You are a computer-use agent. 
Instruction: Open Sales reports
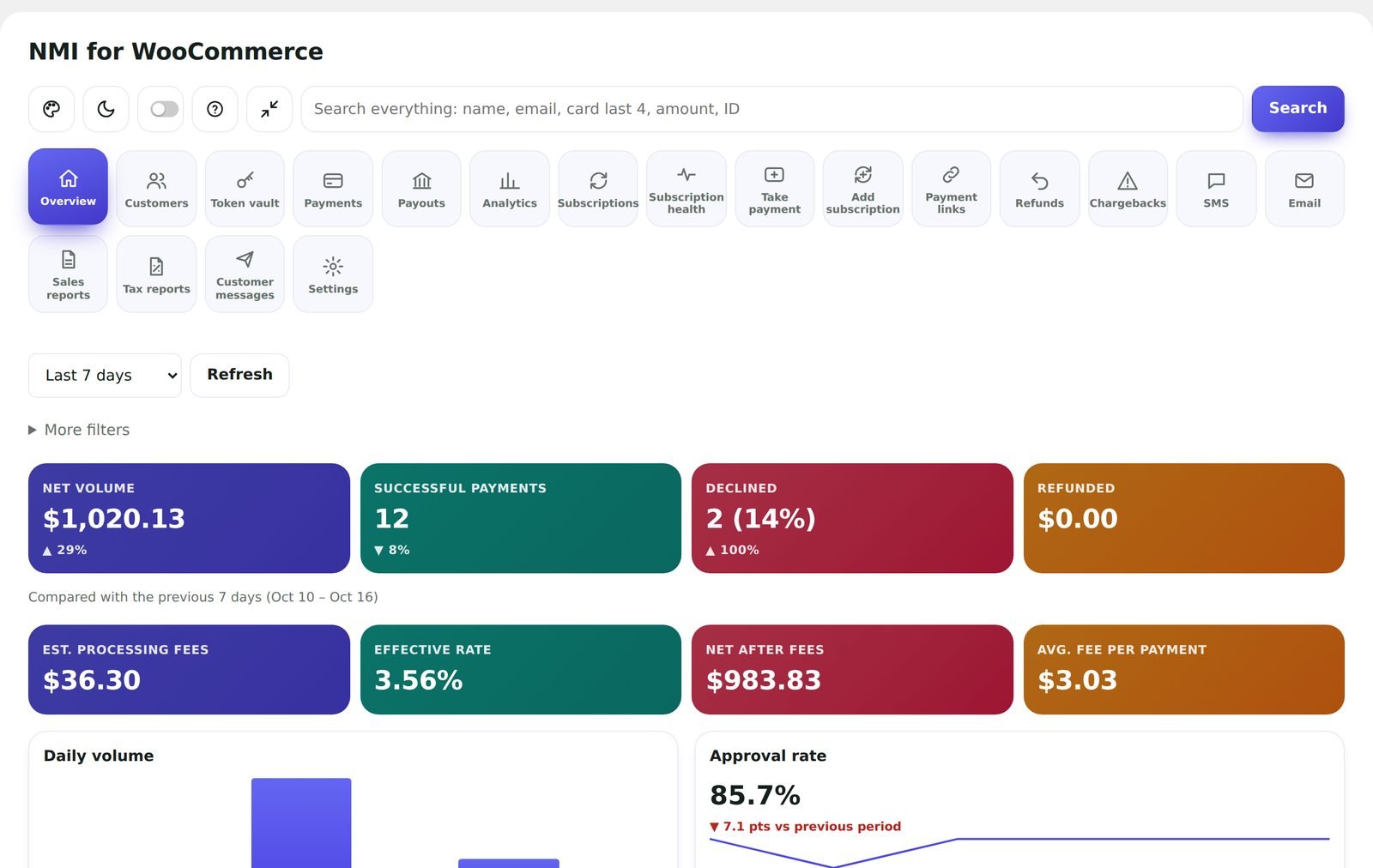pos(68,274)
